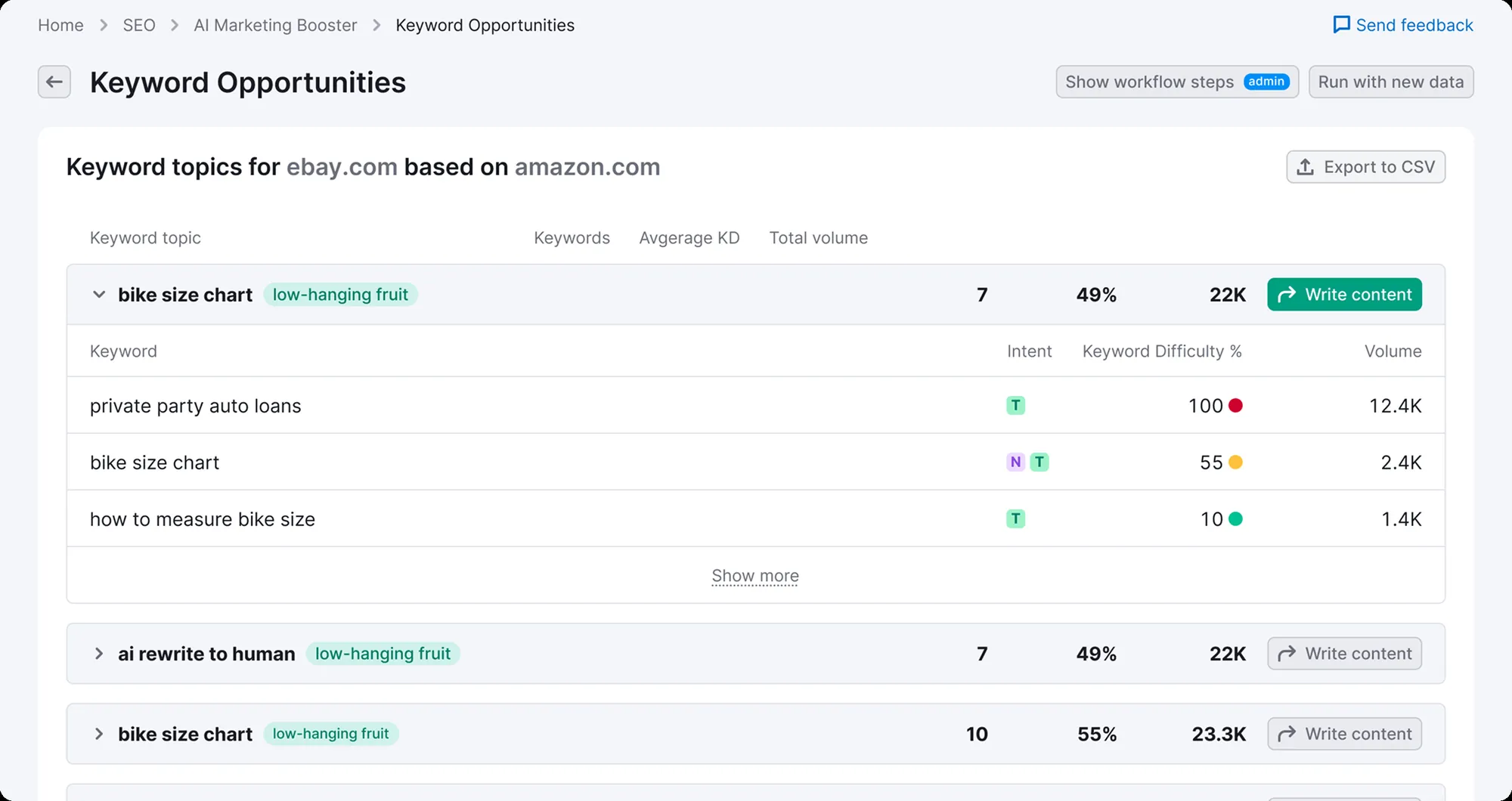Click the Intent column header

(x=1029, y=351)
